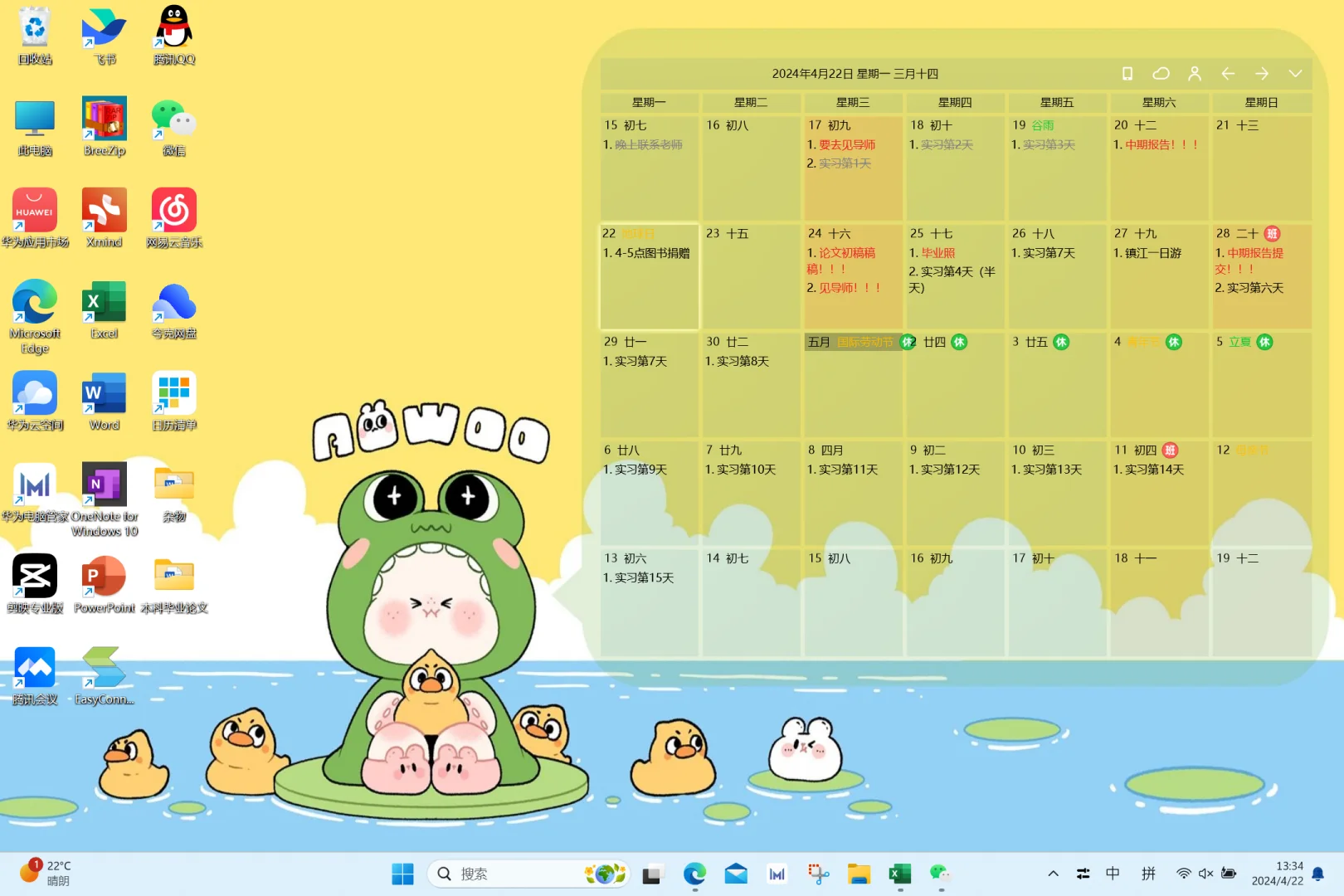Screen dimensions: 1344x896
Task: Open 腾讯会议 from the desktop
Action: coord(34,668)
